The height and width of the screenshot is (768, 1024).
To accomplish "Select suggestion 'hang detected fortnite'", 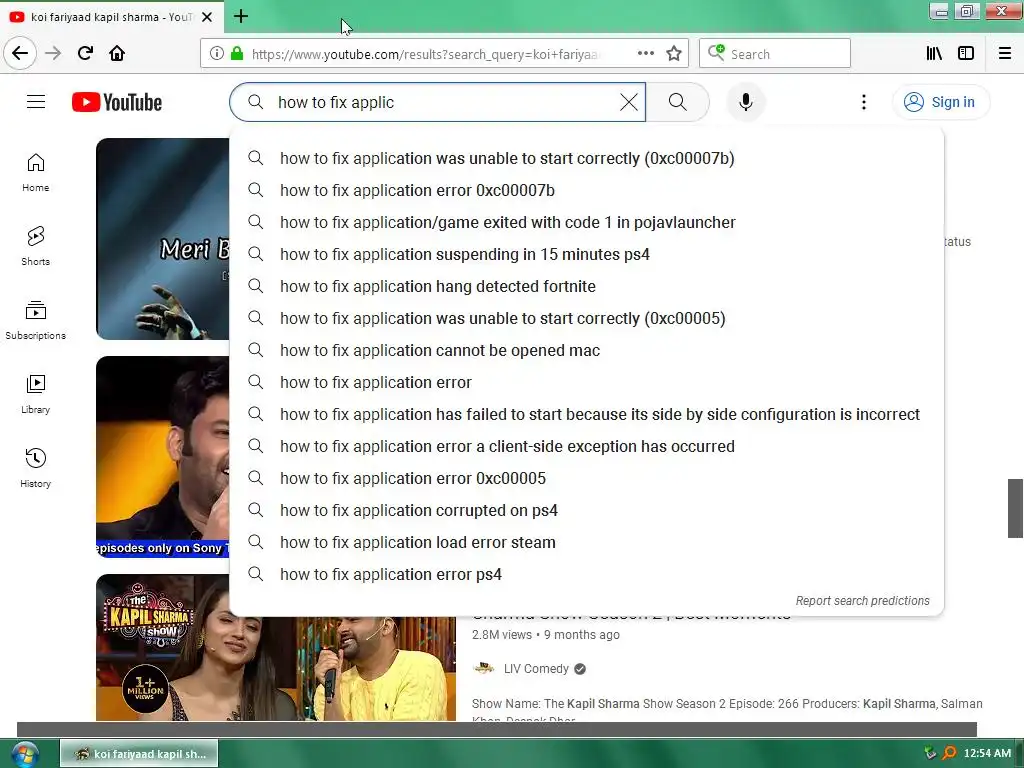I will (x=586, y=286).
